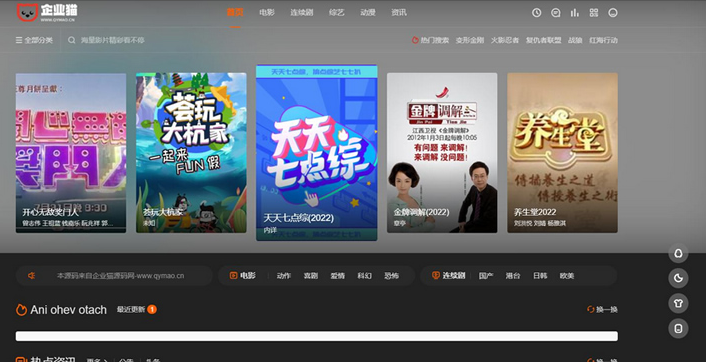Screen dimensions: 706x362
Task: Open the 综艺 navigation tab
Action: [x=336, y=13]
